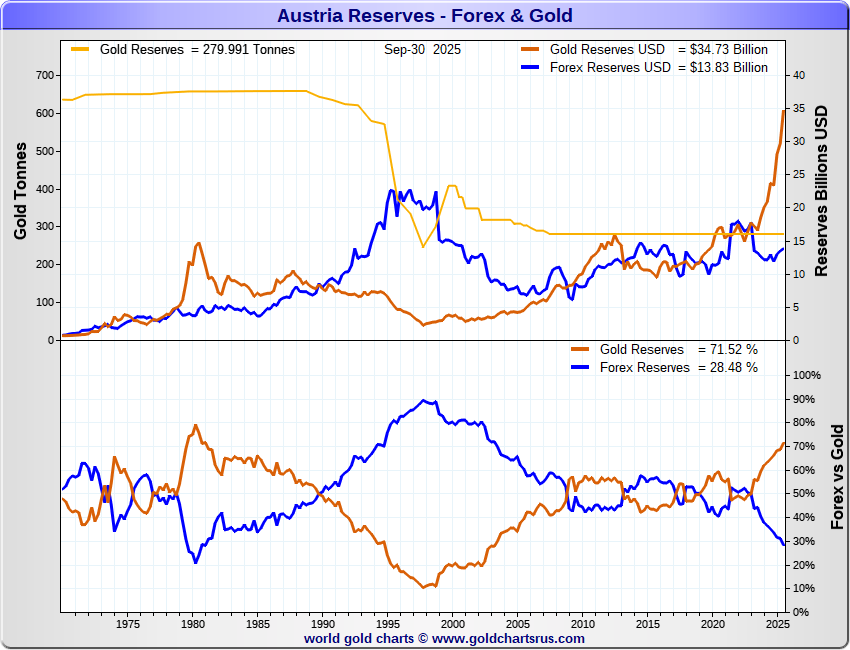Click the 90% tick on lower chart
The height and width of the screenshot is (650, 850).
[x=803, y=399]
